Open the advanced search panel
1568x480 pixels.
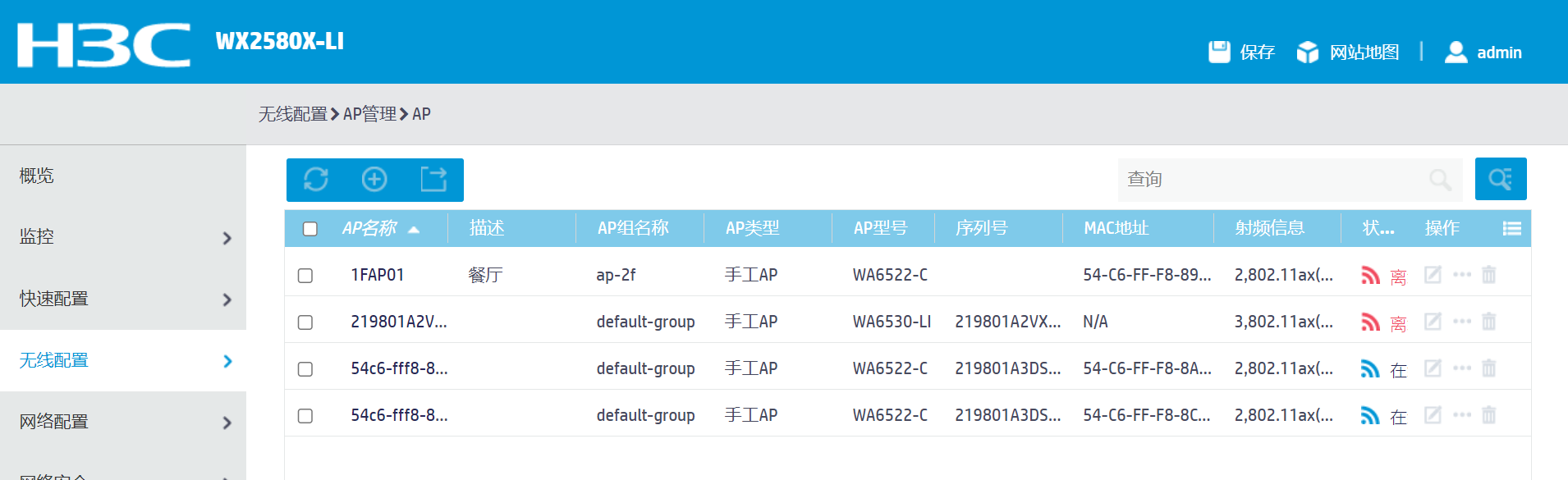[1501, 179]
